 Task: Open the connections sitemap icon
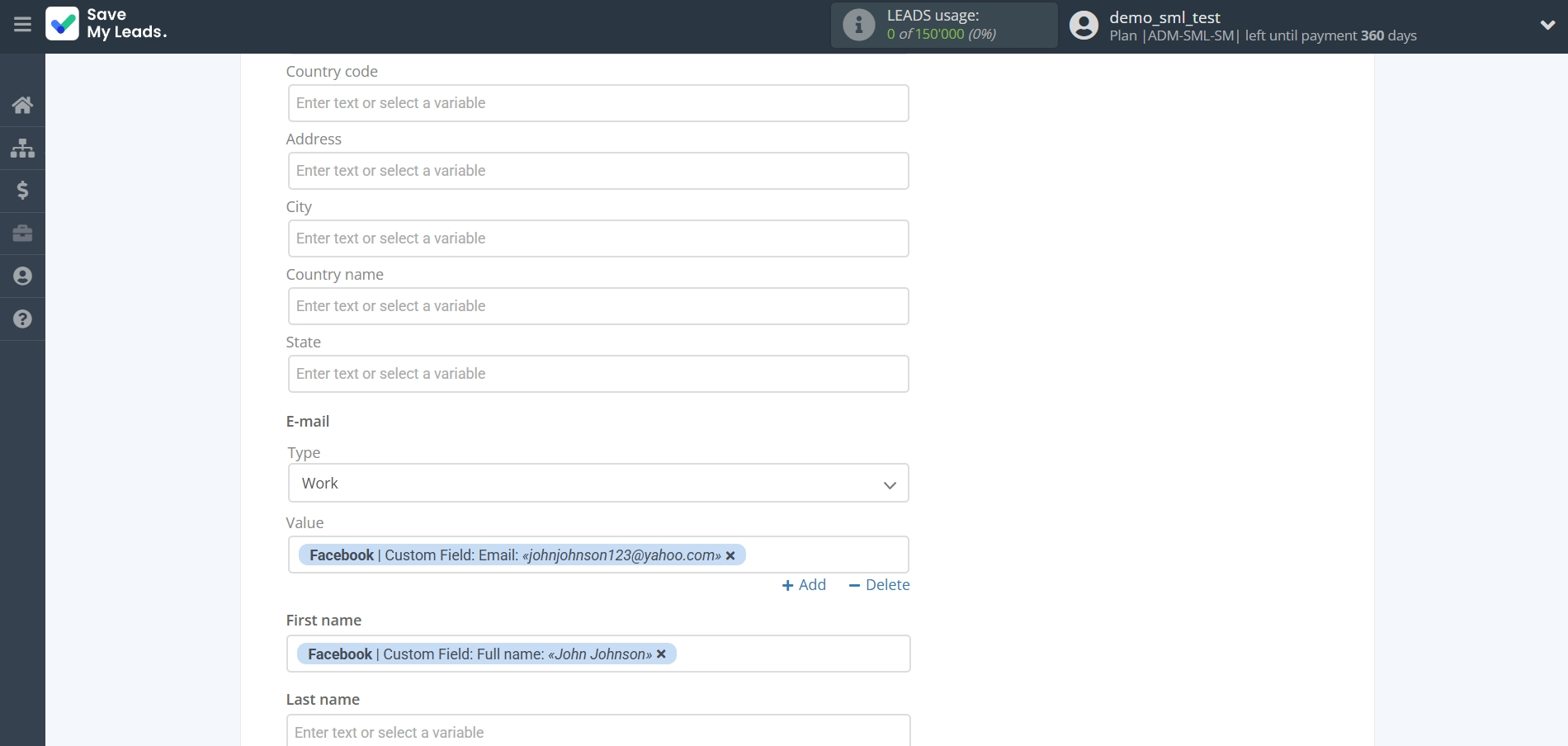(x=22, y=148)
